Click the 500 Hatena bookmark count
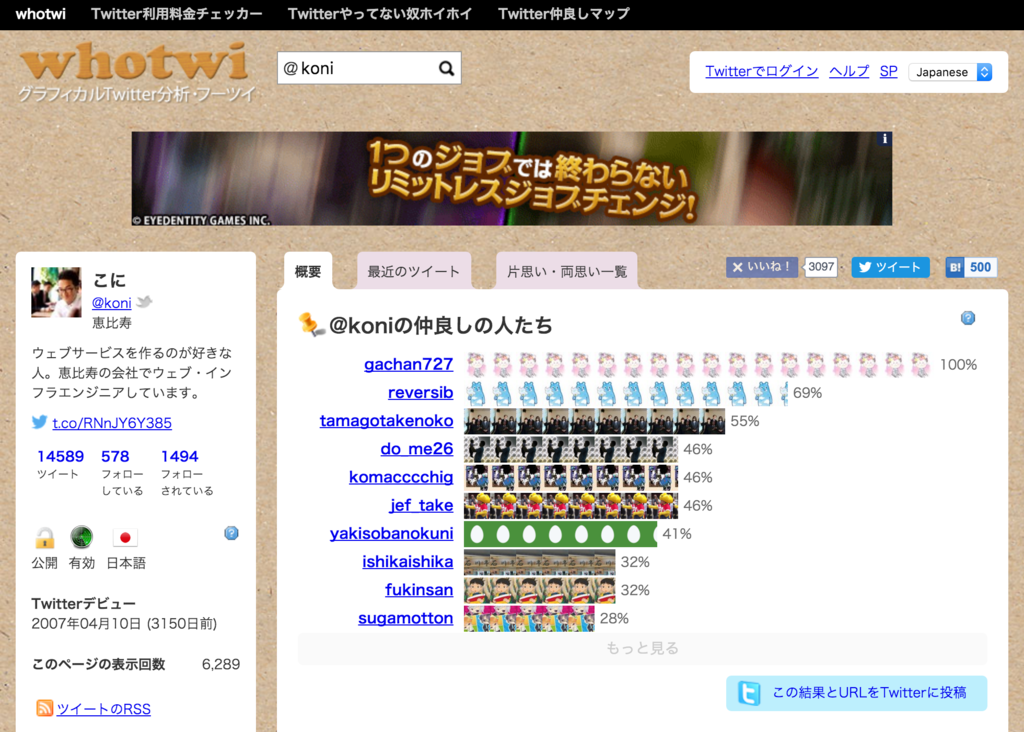Screen dimensions: 1024x732 point(980,267)
